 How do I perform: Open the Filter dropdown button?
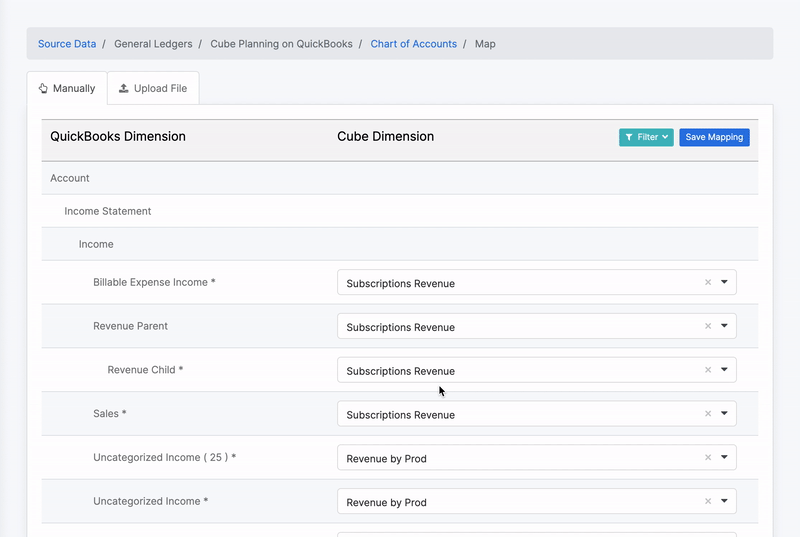click(x=646, y=137)
